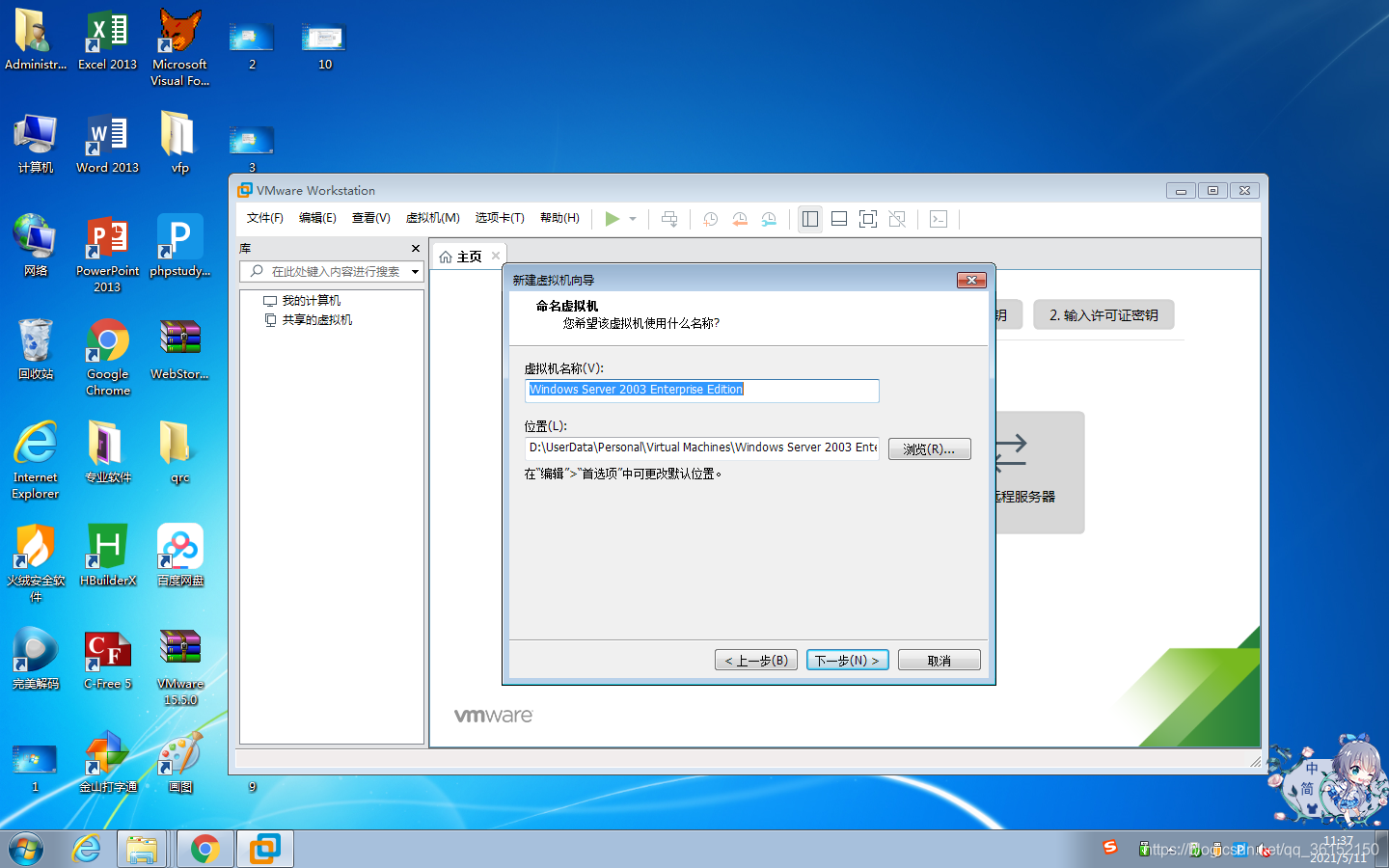Screen dimensions: 1389x868
Task: Open the 完美解码 desktop shortcut
Action: click(x=36, y=660)
